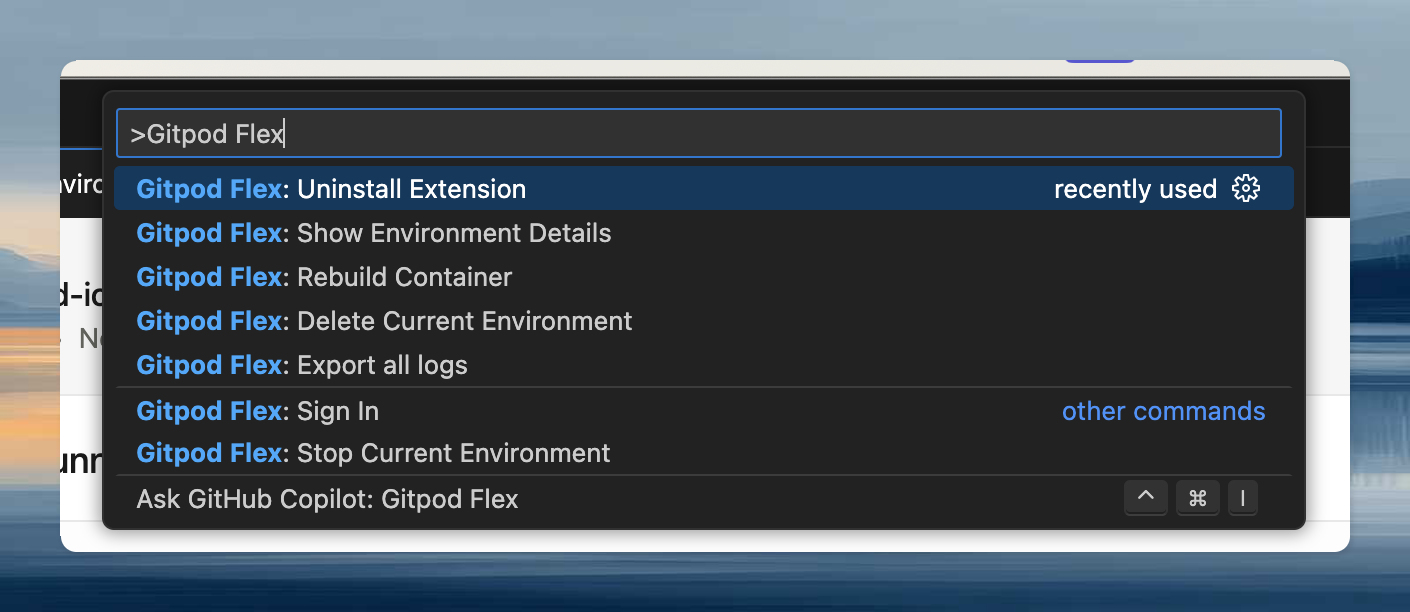Image resolution: width=1410 pixels, height=612 pixels.
Task: Click the separator row above Sign In
Action: 700,388
